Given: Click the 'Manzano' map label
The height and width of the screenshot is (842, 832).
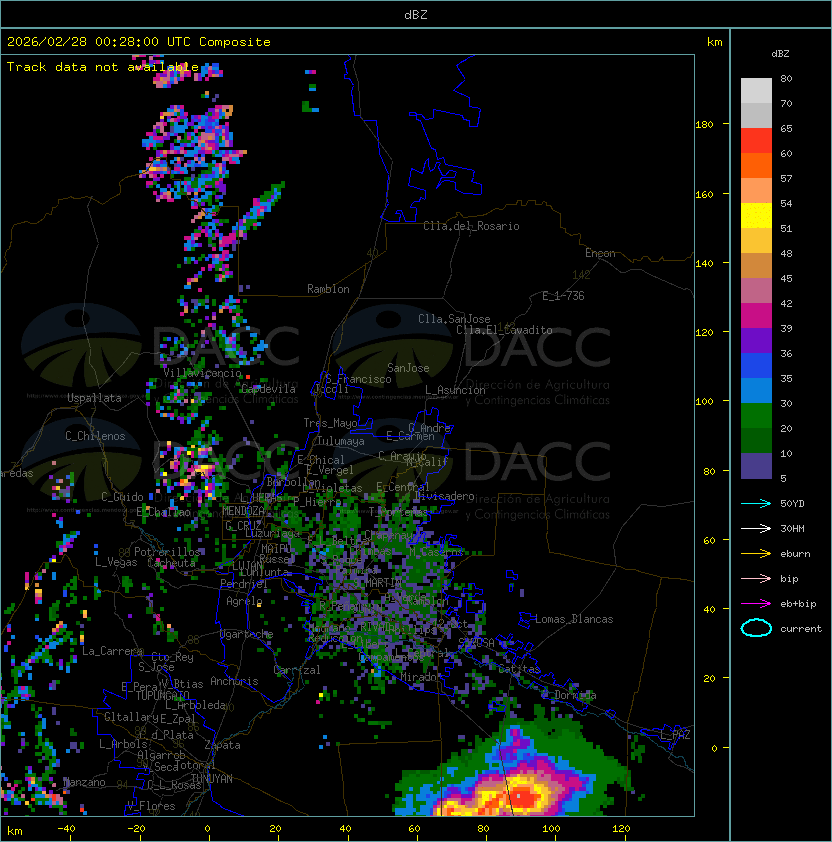Looking at the screenshot, I should 84,782.
